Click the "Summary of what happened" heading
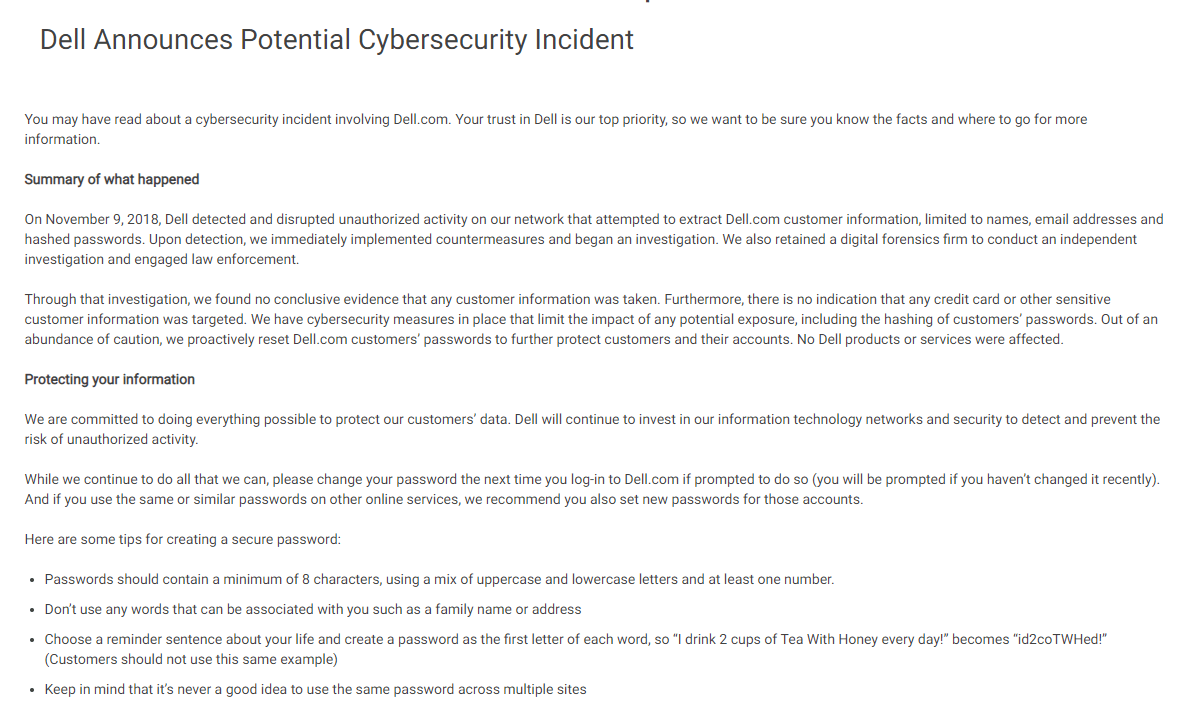 tap(112, 180)
